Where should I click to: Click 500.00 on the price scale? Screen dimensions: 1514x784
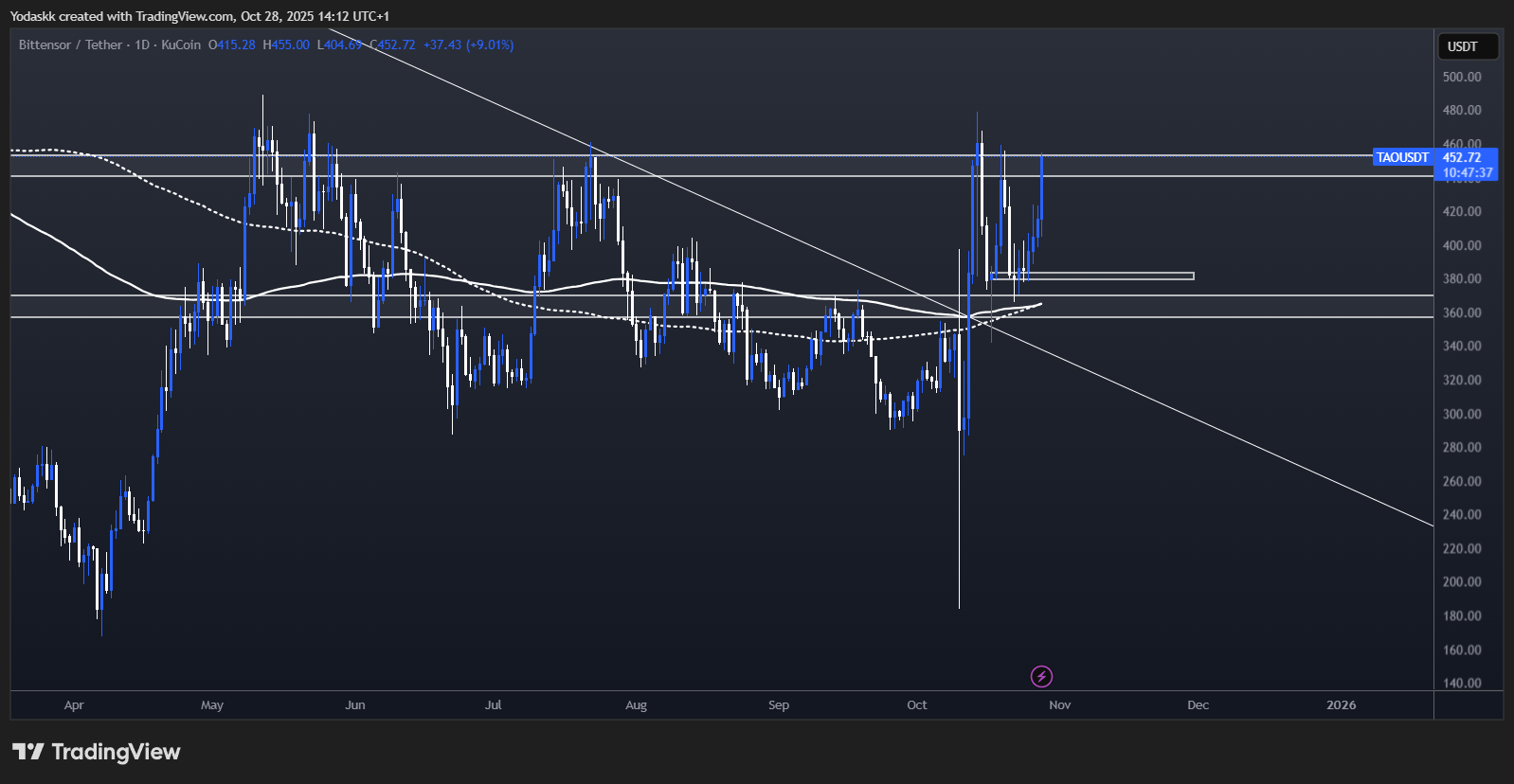1461,77
